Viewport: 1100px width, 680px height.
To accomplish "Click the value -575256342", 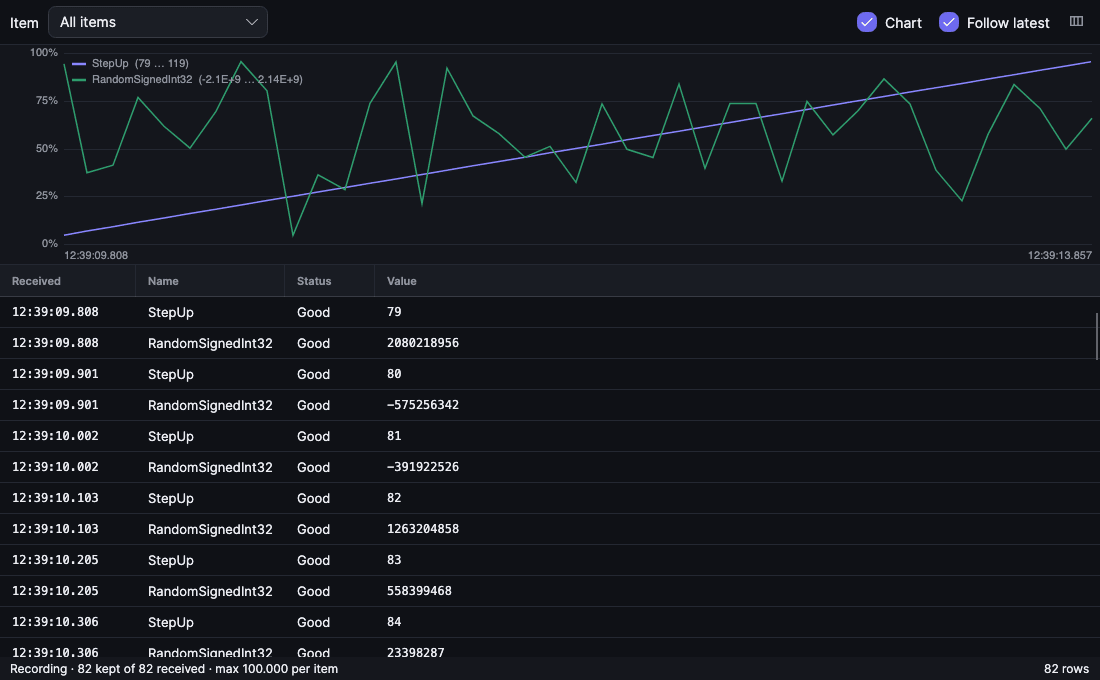I will 422,405.
